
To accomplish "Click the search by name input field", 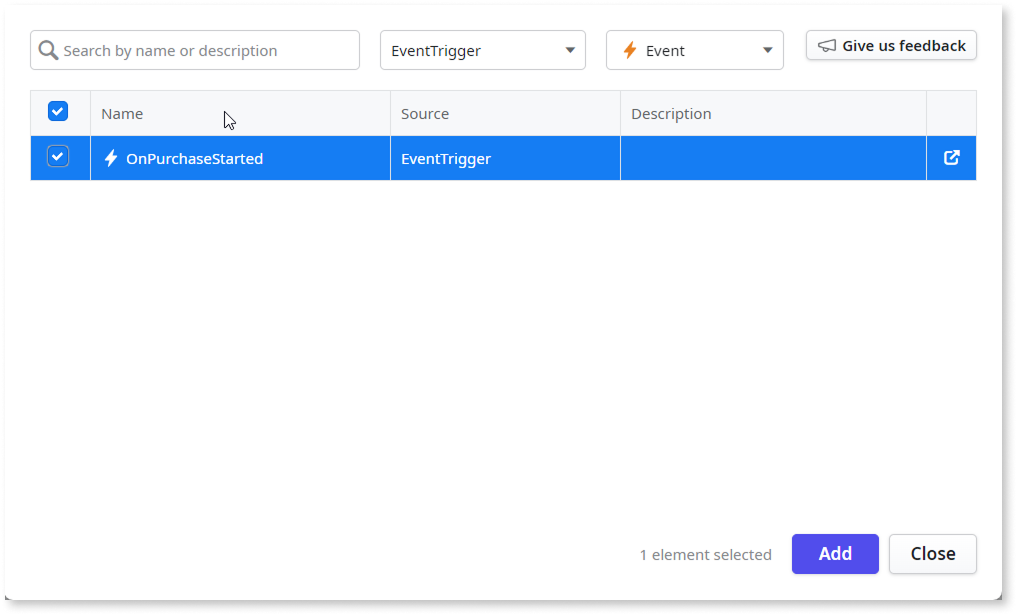I will pos(195,50).
